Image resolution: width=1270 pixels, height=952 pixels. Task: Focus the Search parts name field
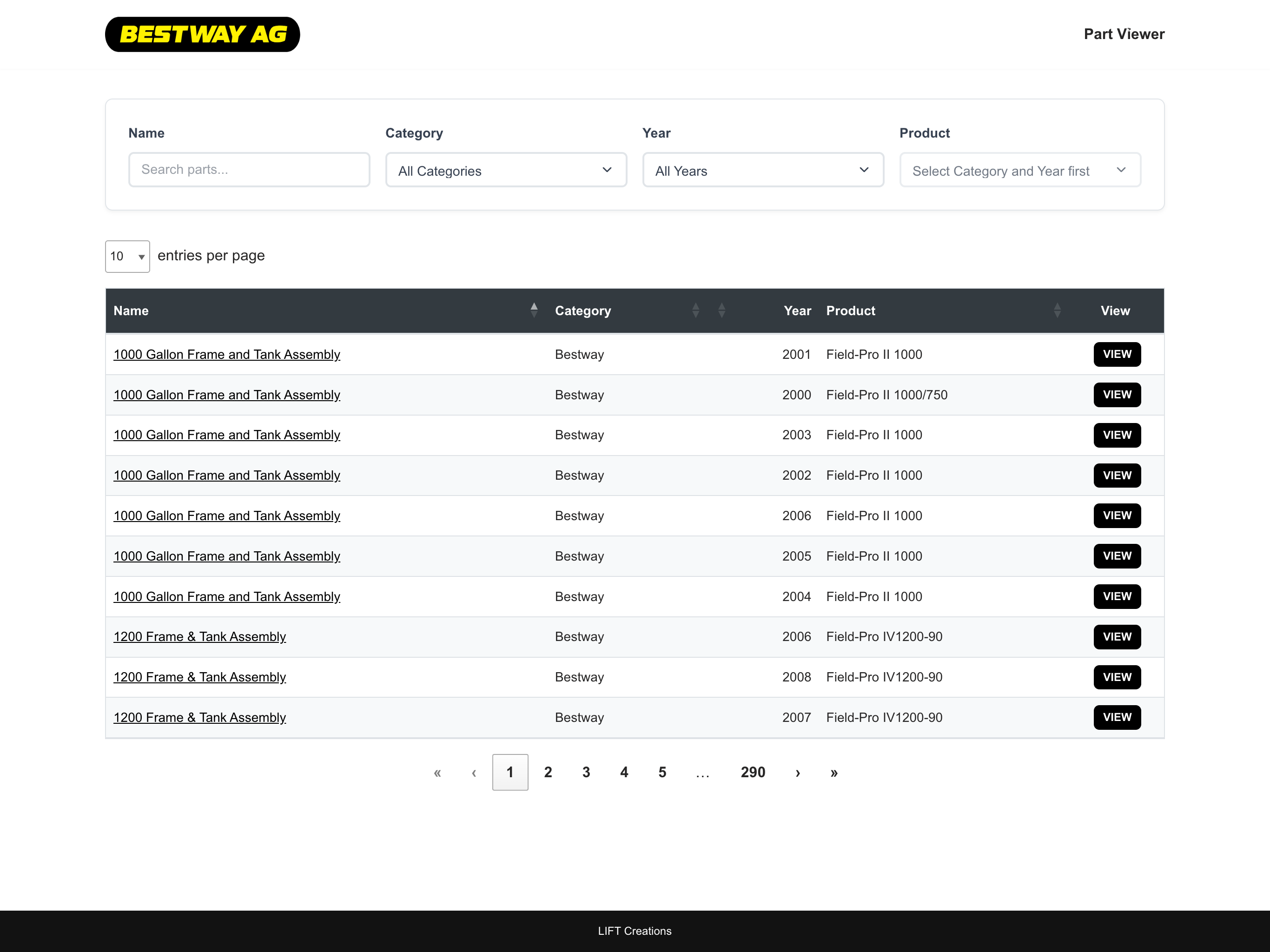(x=249, y=169)
